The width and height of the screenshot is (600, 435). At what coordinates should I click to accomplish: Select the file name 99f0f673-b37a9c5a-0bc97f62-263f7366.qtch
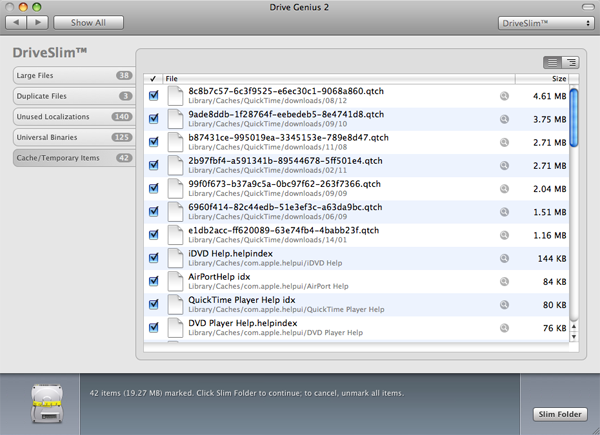[284, 184]
